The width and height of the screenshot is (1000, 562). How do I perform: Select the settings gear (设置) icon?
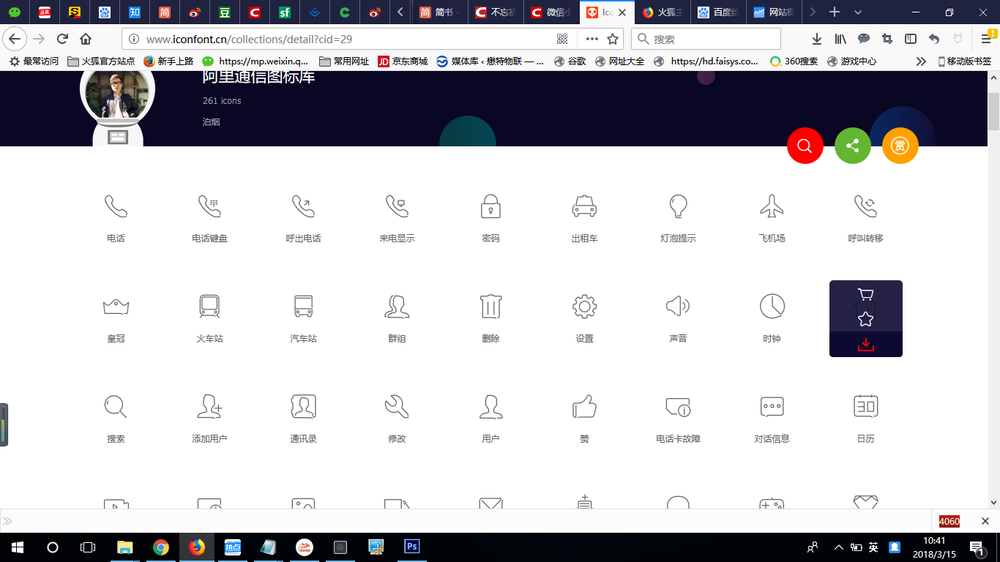point(584,306)
